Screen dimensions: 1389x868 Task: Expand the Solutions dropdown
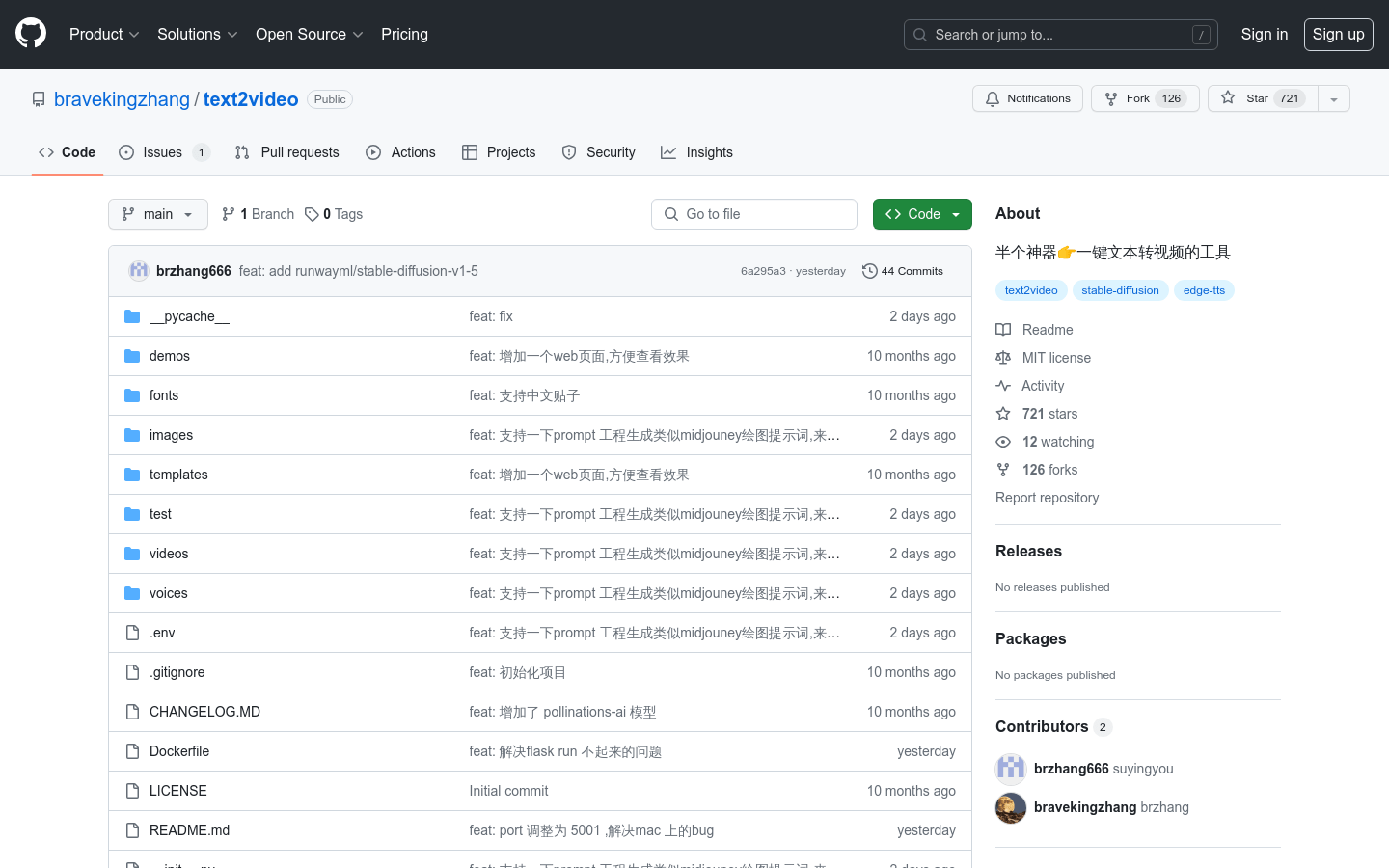(197, 34)
